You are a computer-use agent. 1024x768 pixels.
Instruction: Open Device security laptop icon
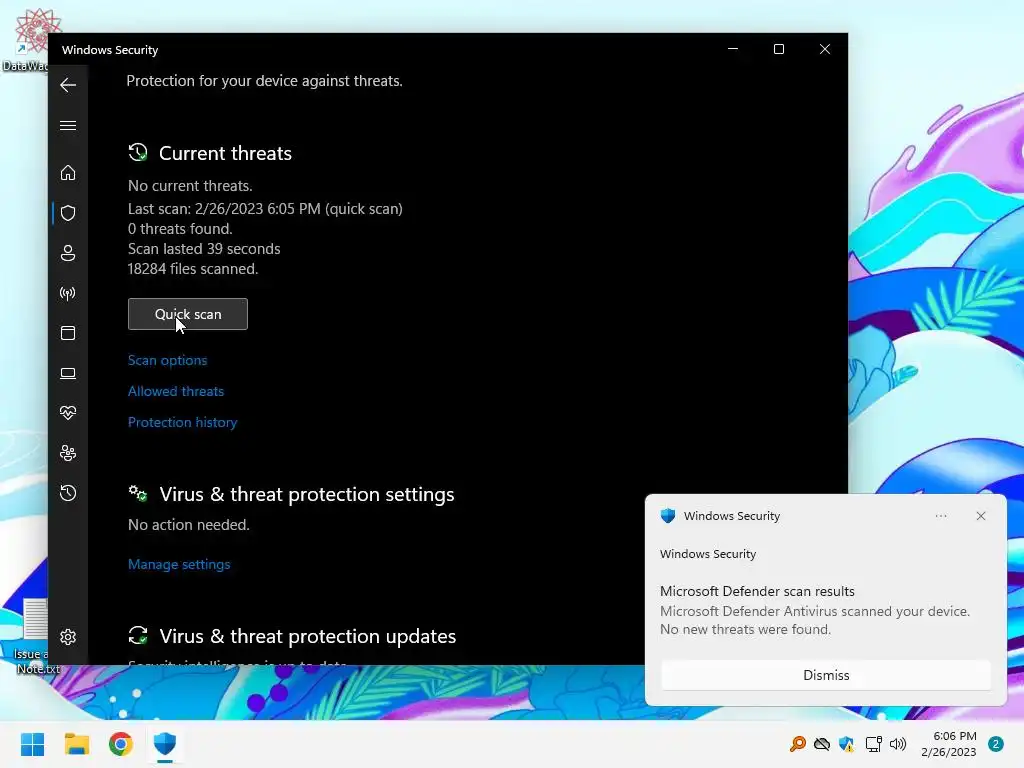(x=68, y=374)
